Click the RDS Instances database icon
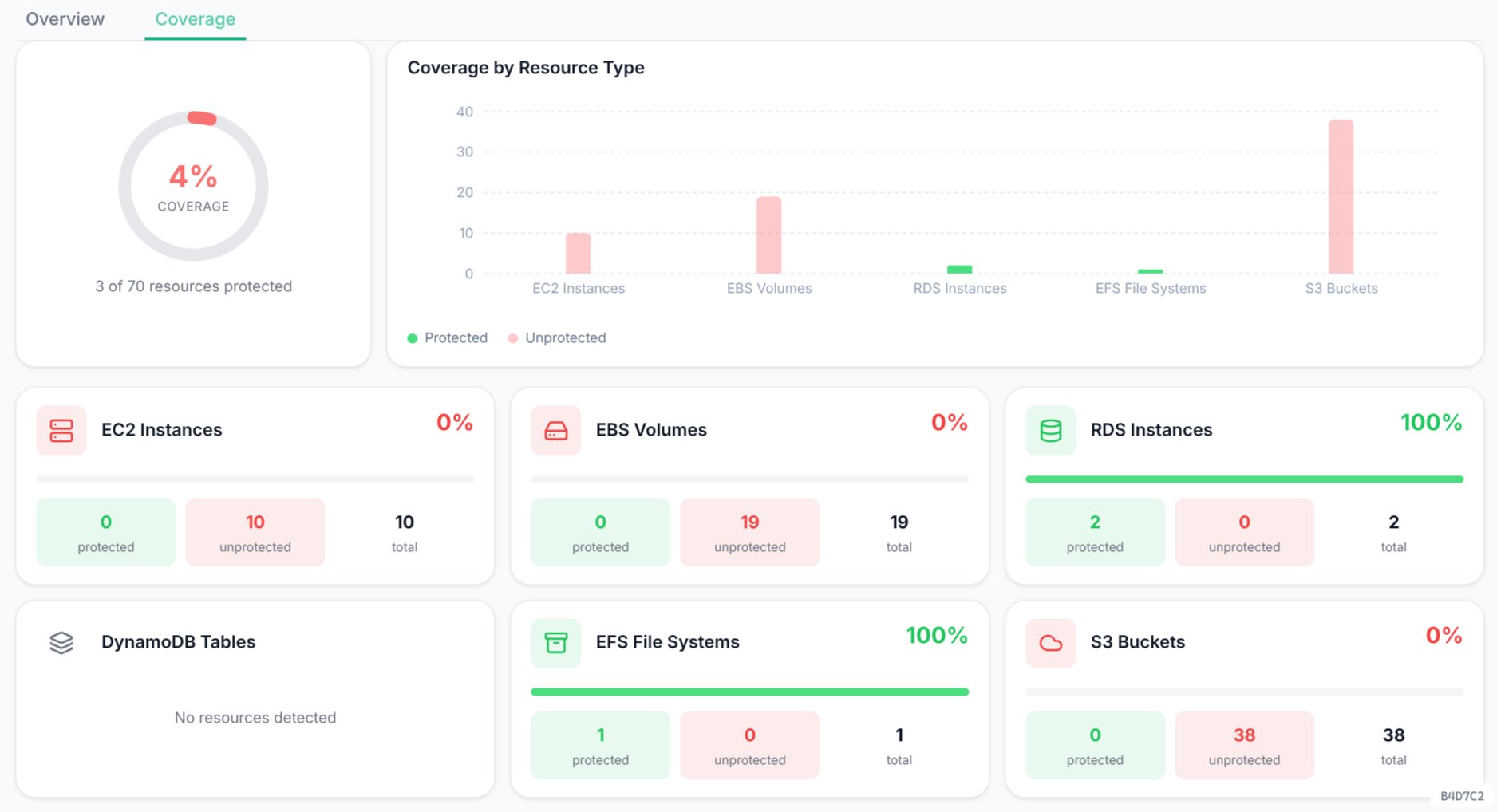Screen dimensions: 1497x812 [x=1051, y=431]
